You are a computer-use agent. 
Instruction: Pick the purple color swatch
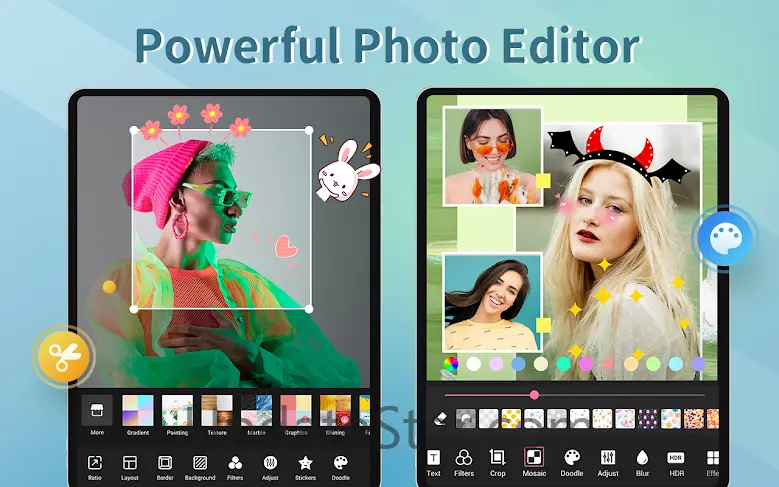(x=698, y=364)
